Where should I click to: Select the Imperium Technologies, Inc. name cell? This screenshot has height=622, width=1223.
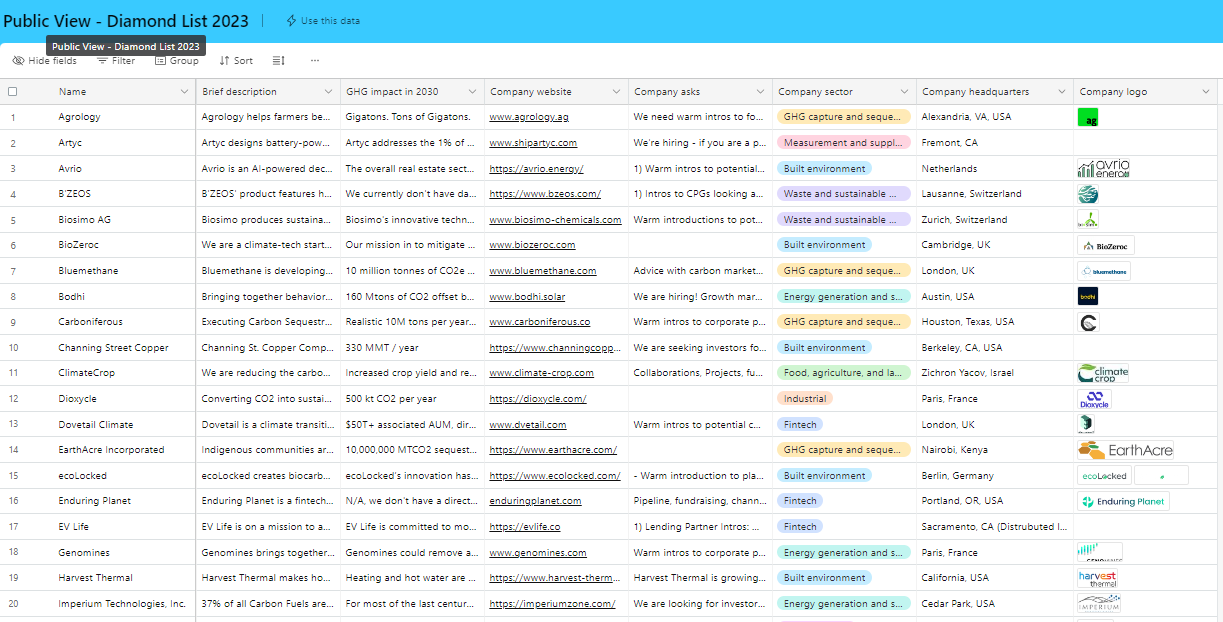pyautogui.click(x=124, y=603)
